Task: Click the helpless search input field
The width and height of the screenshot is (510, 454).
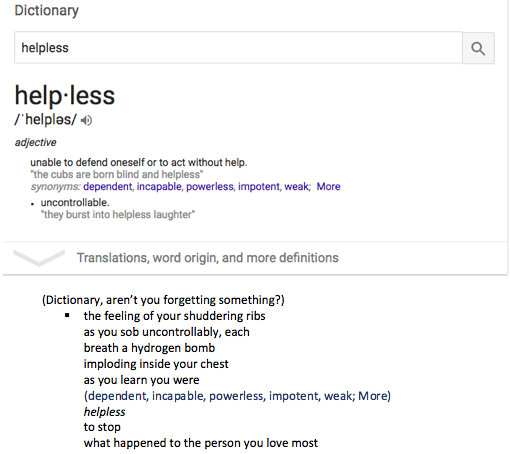Action: 238,48
